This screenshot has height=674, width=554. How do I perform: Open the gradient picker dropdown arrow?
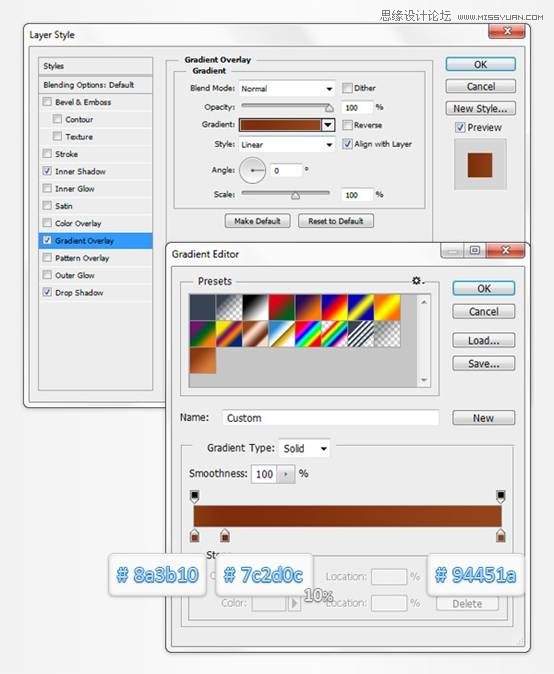[x=328, y=125]
